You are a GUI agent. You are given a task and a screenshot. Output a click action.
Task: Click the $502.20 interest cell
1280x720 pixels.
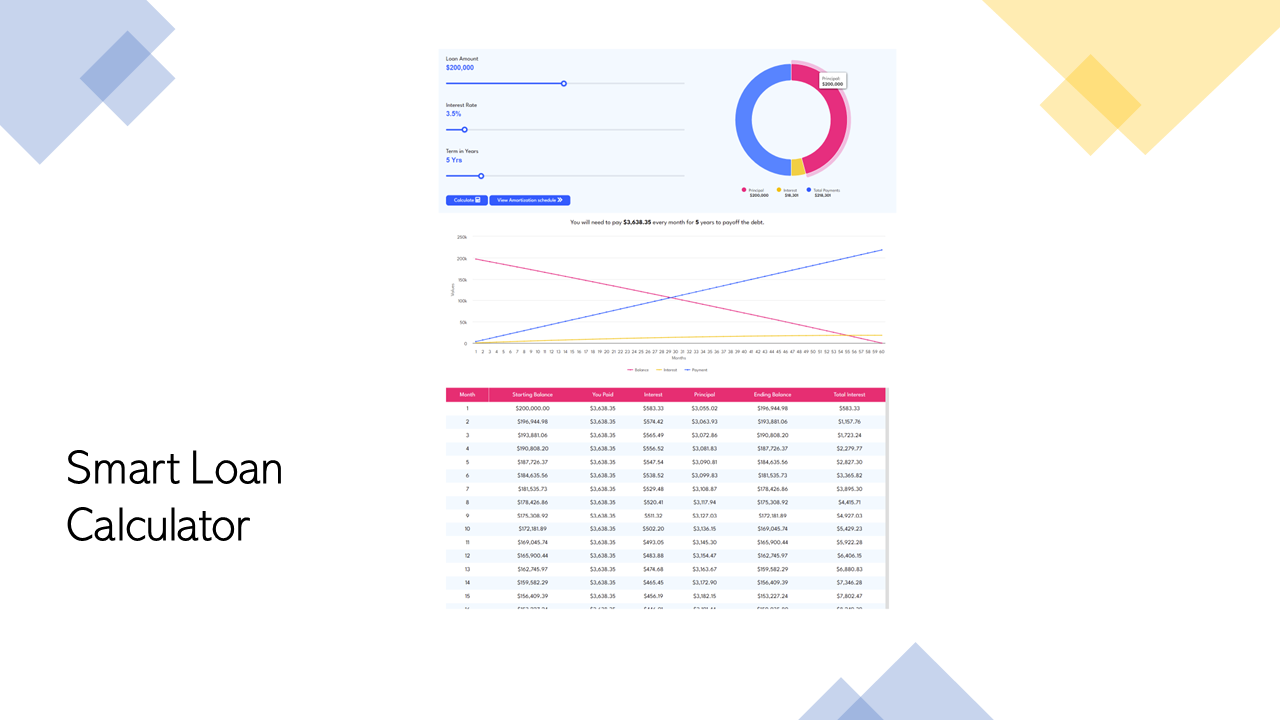point(653,529)
